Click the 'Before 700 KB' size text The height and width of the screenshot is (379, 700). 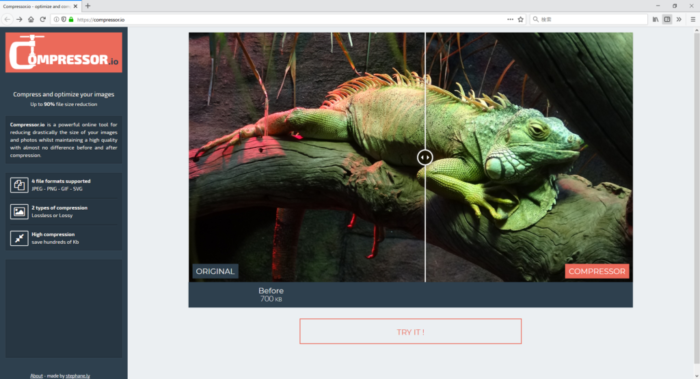[x=271, y=295]
